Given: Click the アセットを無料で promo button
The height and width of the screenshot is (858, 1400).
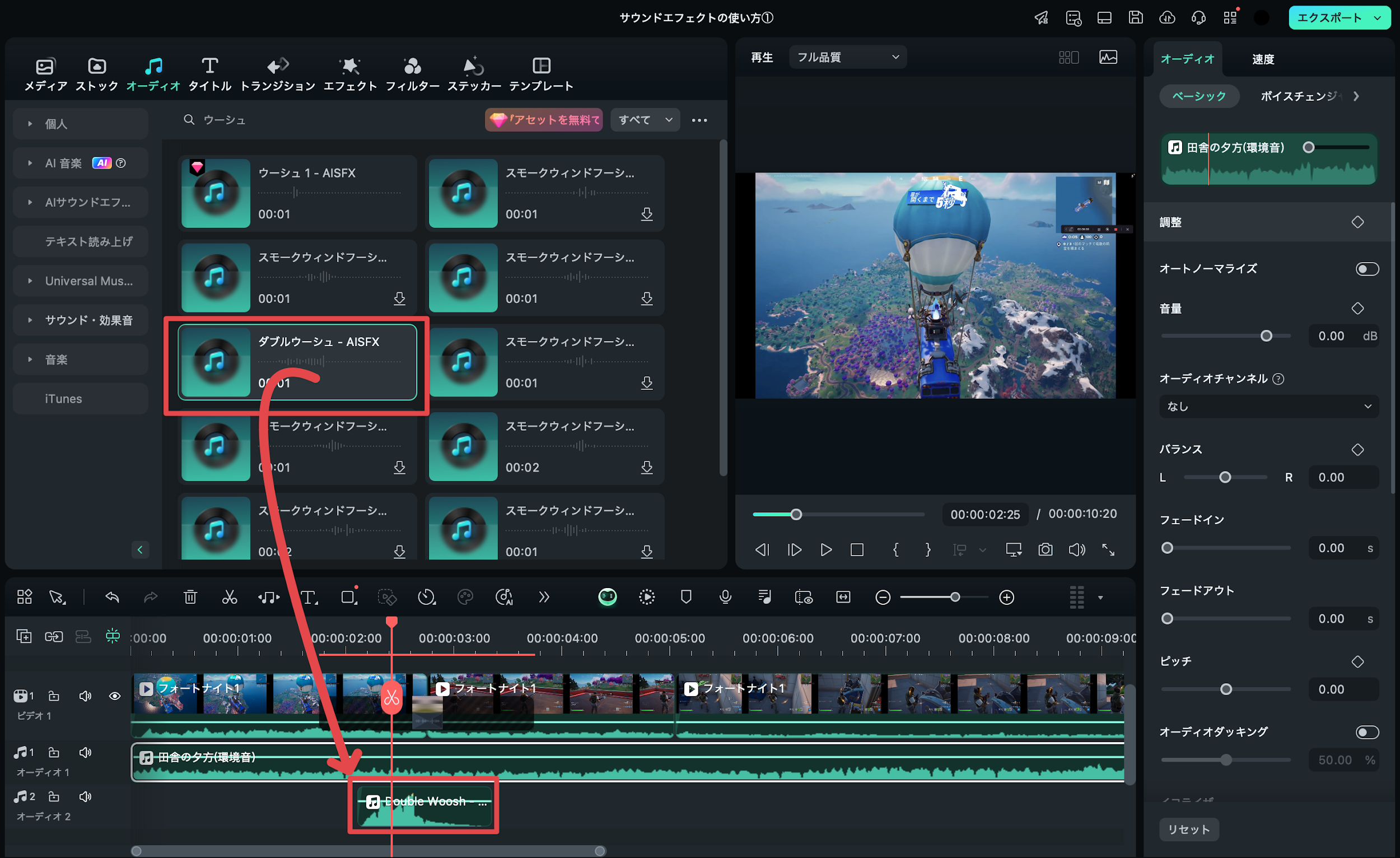Looking at the screenshot, I should tap(544, 120).
